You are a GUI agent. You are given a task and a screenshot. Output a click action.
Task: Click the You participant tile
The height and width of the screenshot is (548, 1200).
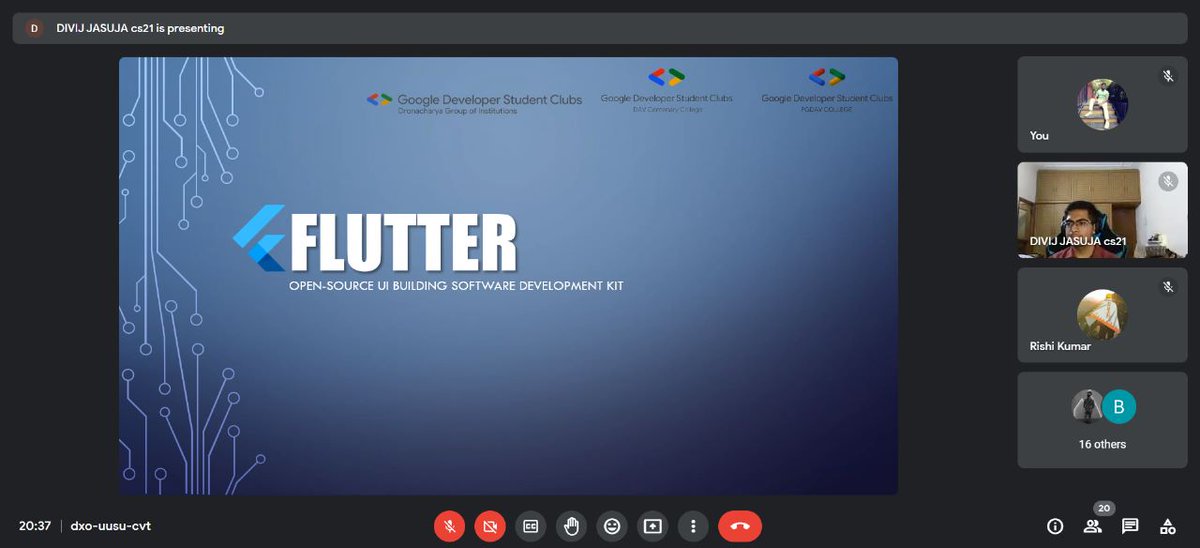pos(1102,104)
